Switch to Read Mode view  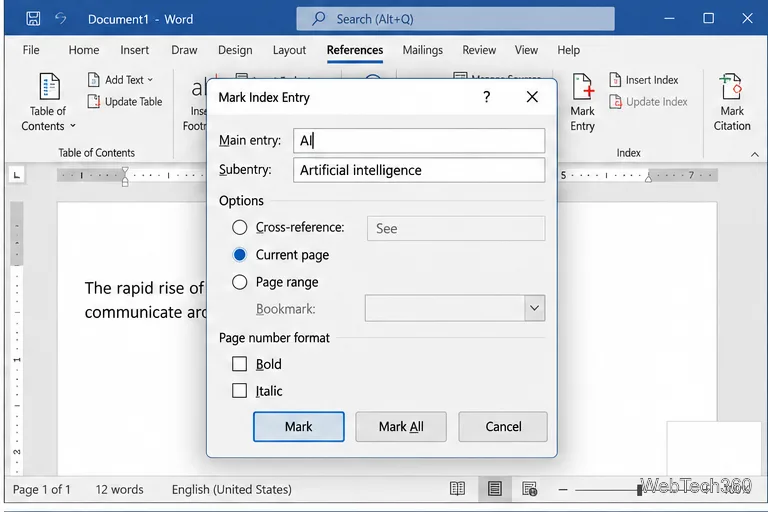coord(457,488)
